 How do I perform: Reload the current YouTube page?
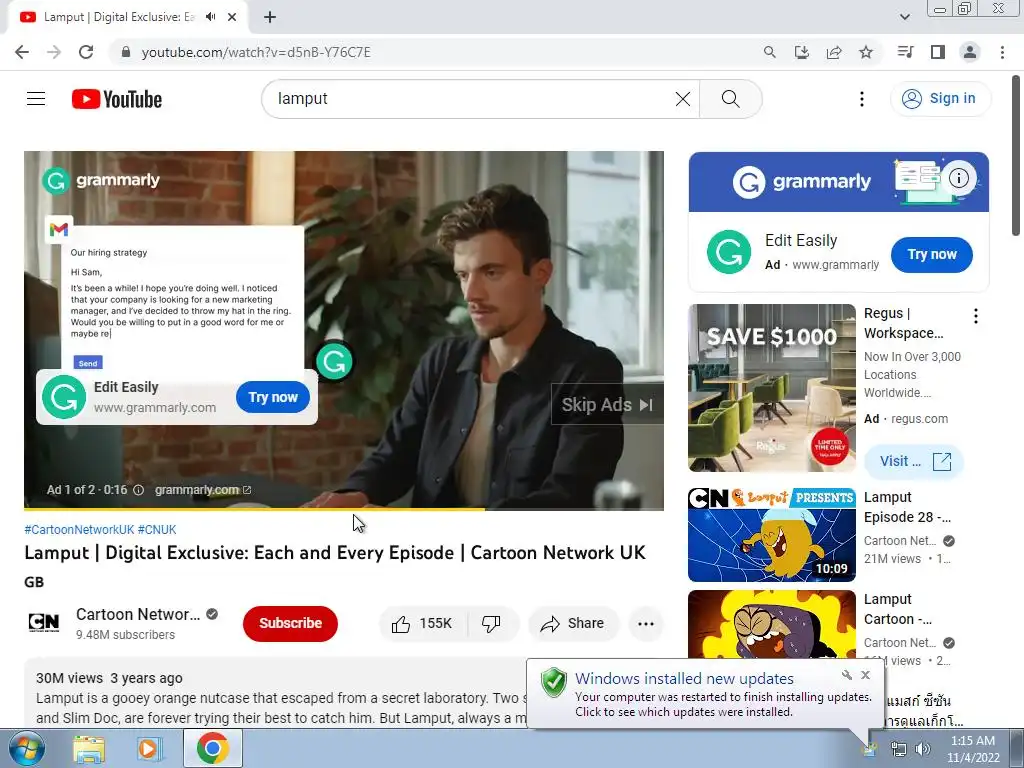86,52
